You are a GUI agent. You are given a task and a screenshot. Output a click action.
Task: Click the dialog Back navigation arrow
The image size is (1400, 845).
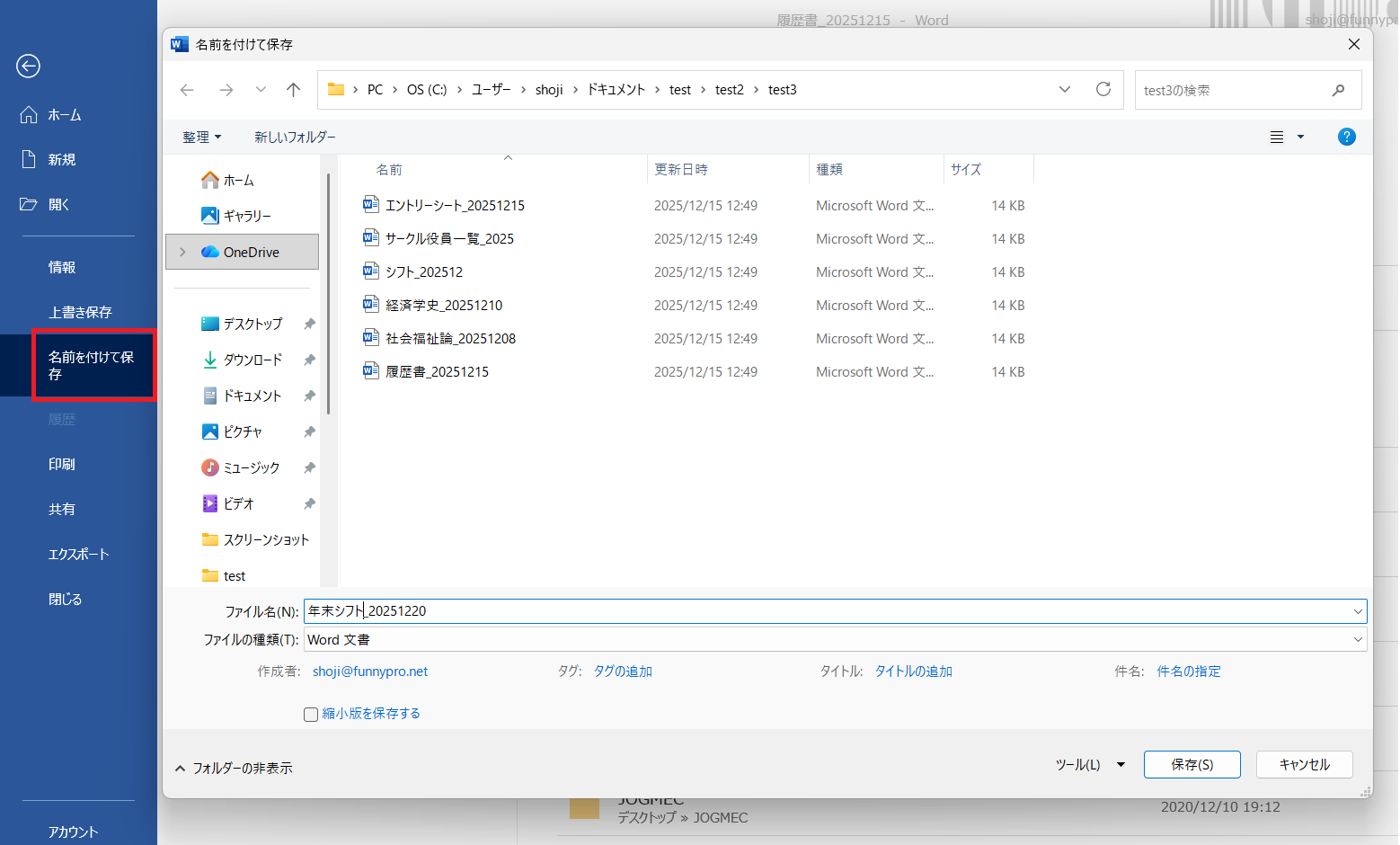[187, 90]
